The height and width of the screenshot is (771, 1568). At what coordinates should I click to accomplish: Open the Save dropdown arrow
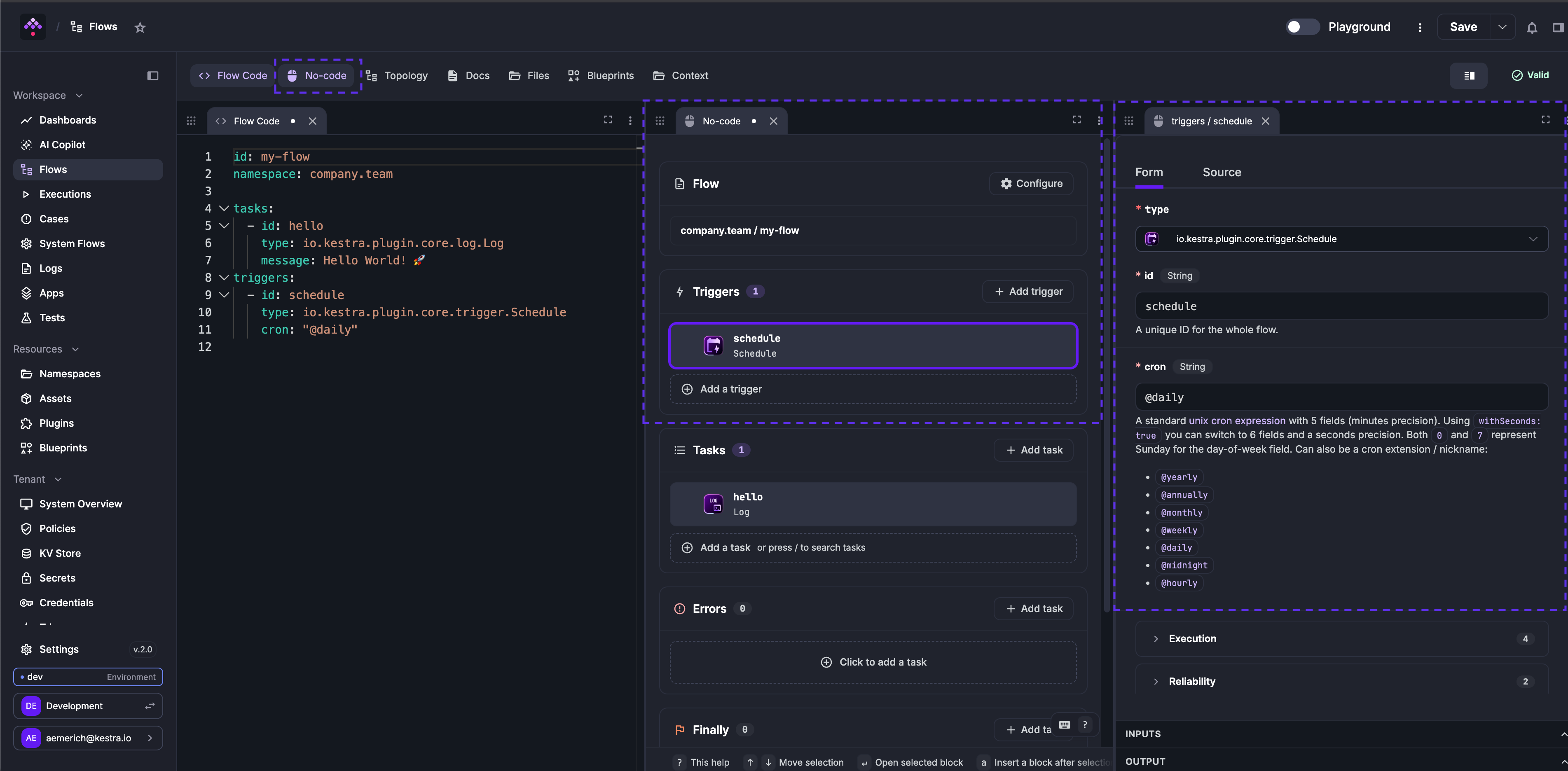(x=1502, y=27)
